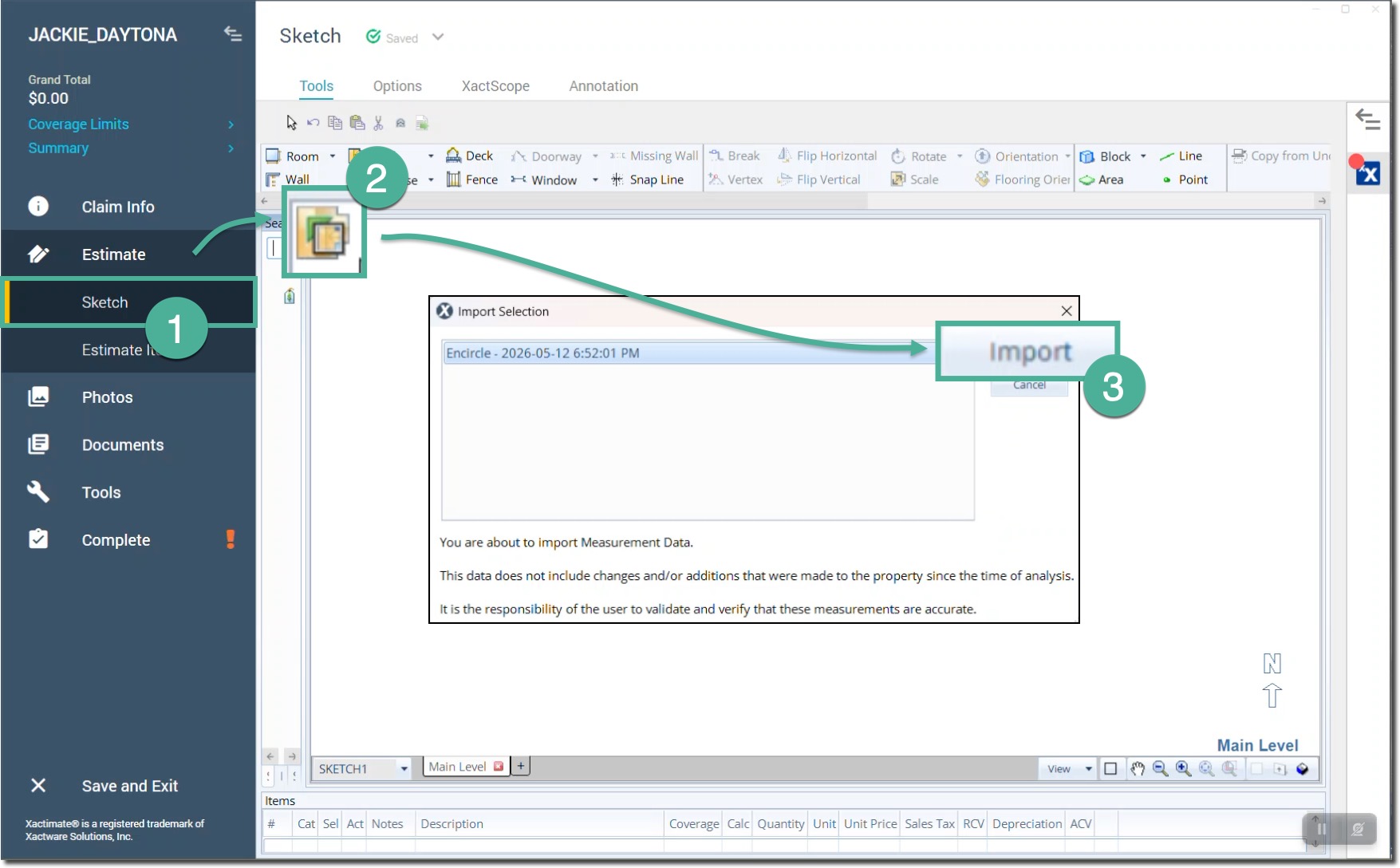Add a new level with plus tab

click(x=520, y=766)
